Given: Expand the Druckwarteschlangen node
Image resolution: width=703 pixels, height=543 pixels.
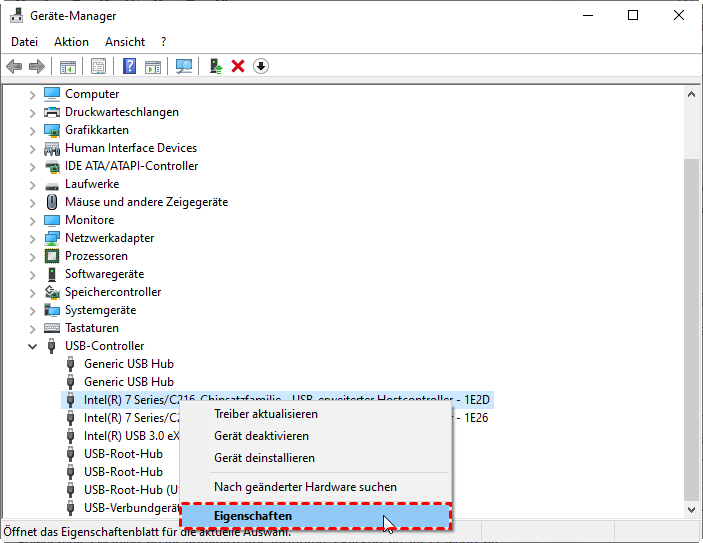Looking at the screenshot, I should [x=32, y=113].
